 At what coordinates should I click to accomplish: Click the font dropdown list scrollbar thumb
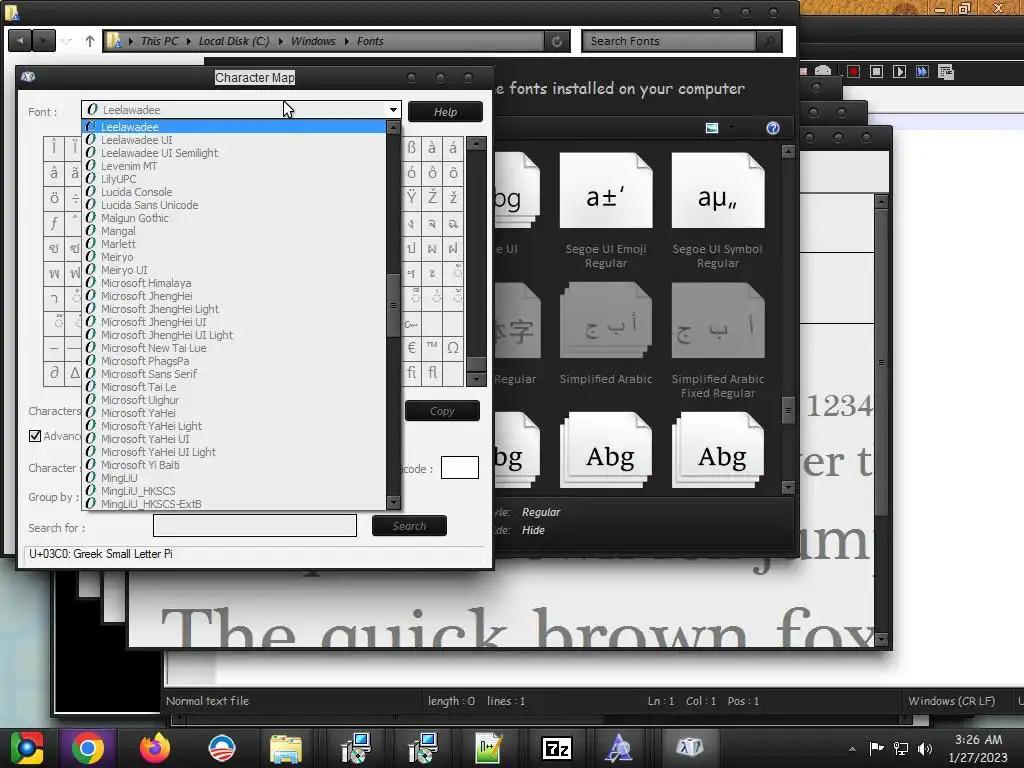click(x=393, y=305)
